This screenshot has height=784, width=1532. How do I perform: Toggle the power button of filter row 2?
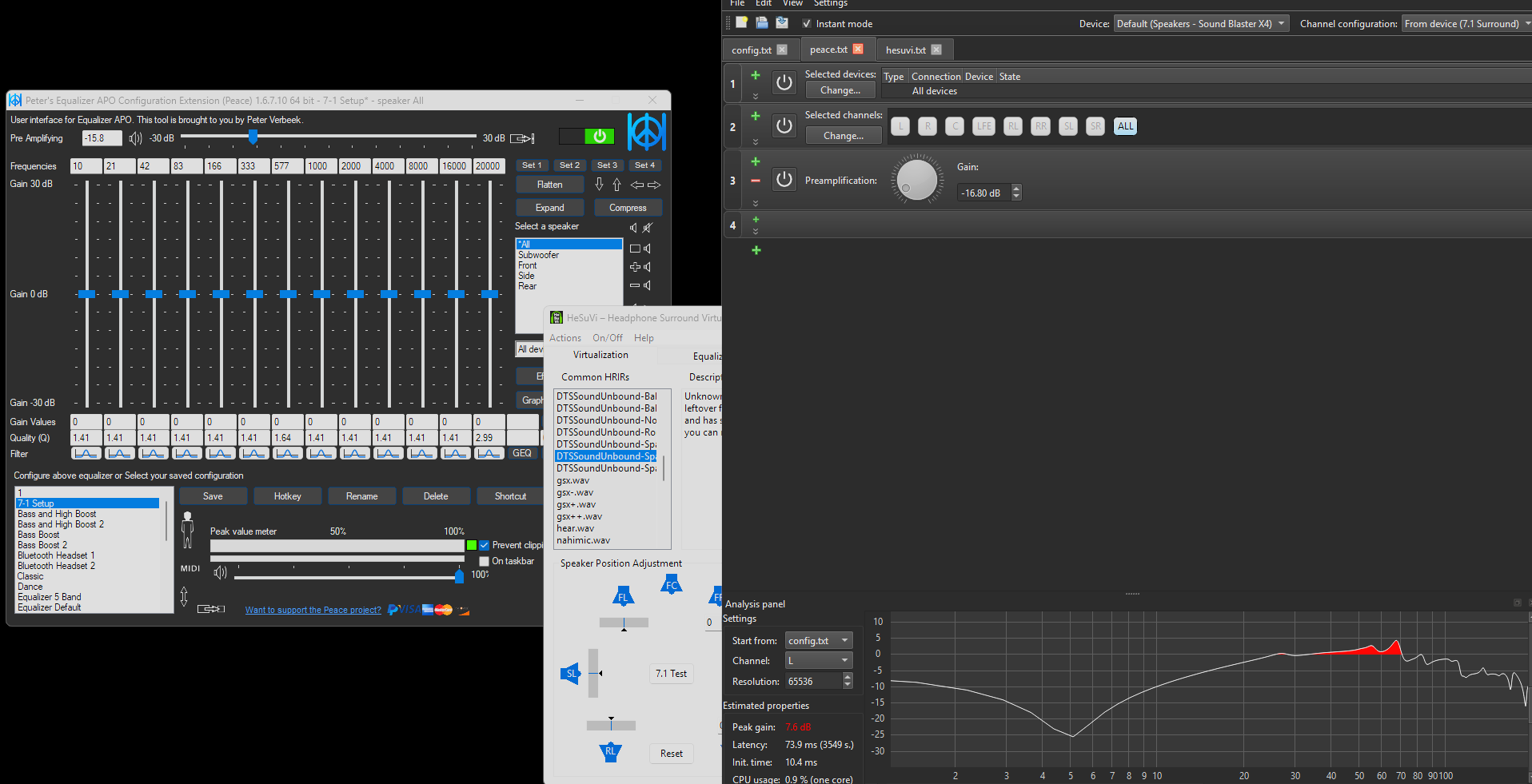coord(784,125)
